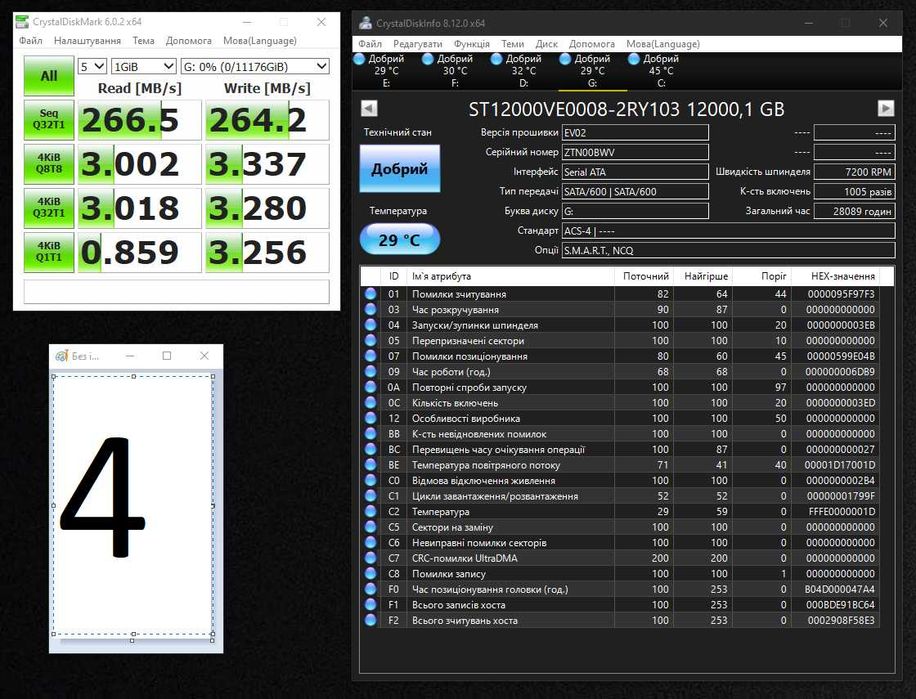Open Файл menu in CrystalDiskMark
The height and width of the screenshot is (699, 916).
coord(30,40)
